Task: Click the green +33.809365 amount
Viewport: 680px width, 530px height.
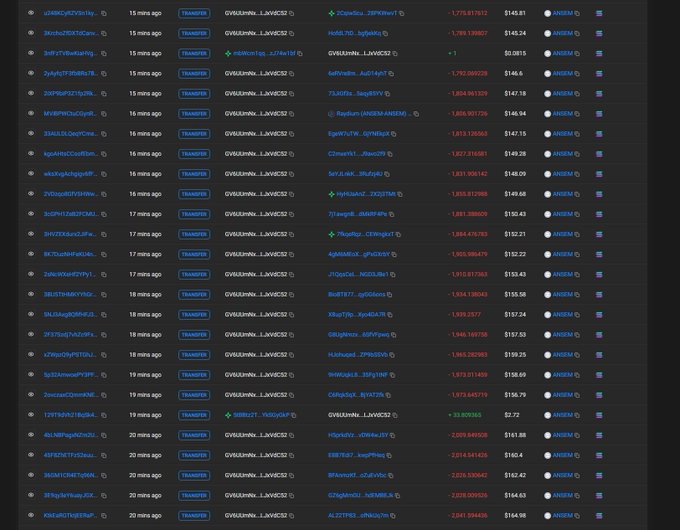Action: coord(464,415)
